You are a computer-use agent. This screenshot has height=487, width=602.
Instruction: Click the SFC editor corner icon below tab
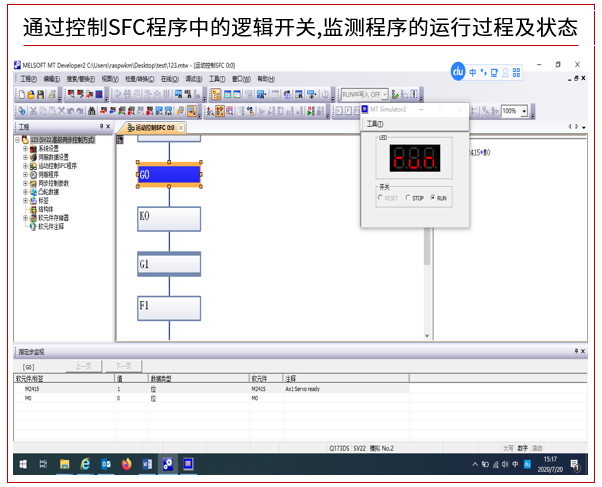click(x=120, y=140)
